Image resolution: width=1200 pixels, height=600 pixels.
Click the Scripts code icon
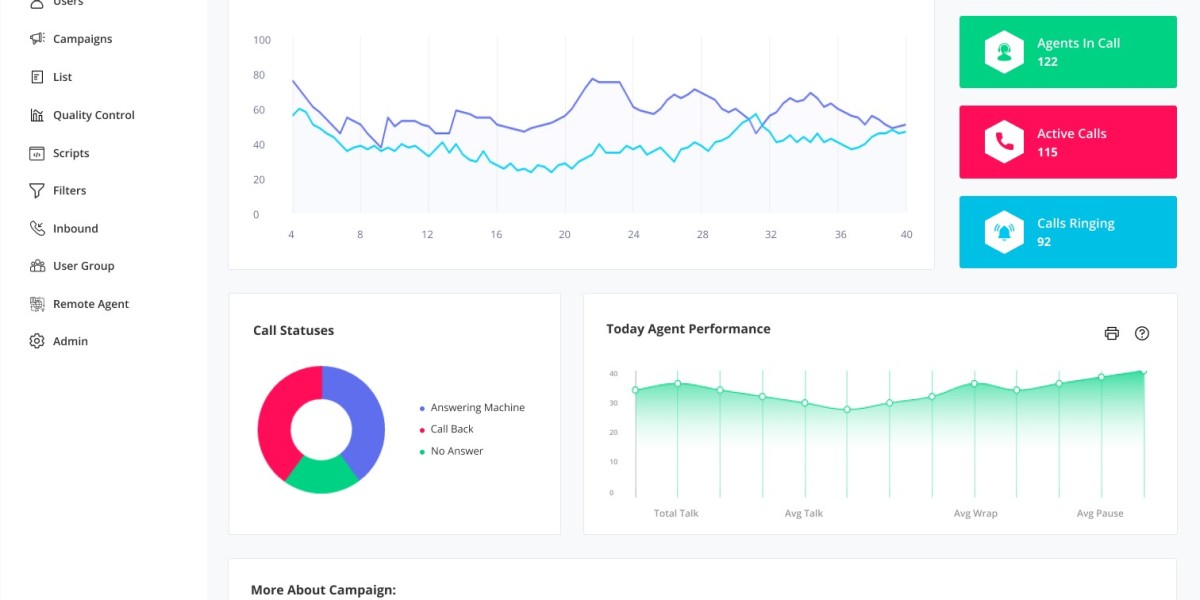click(37, 153)
